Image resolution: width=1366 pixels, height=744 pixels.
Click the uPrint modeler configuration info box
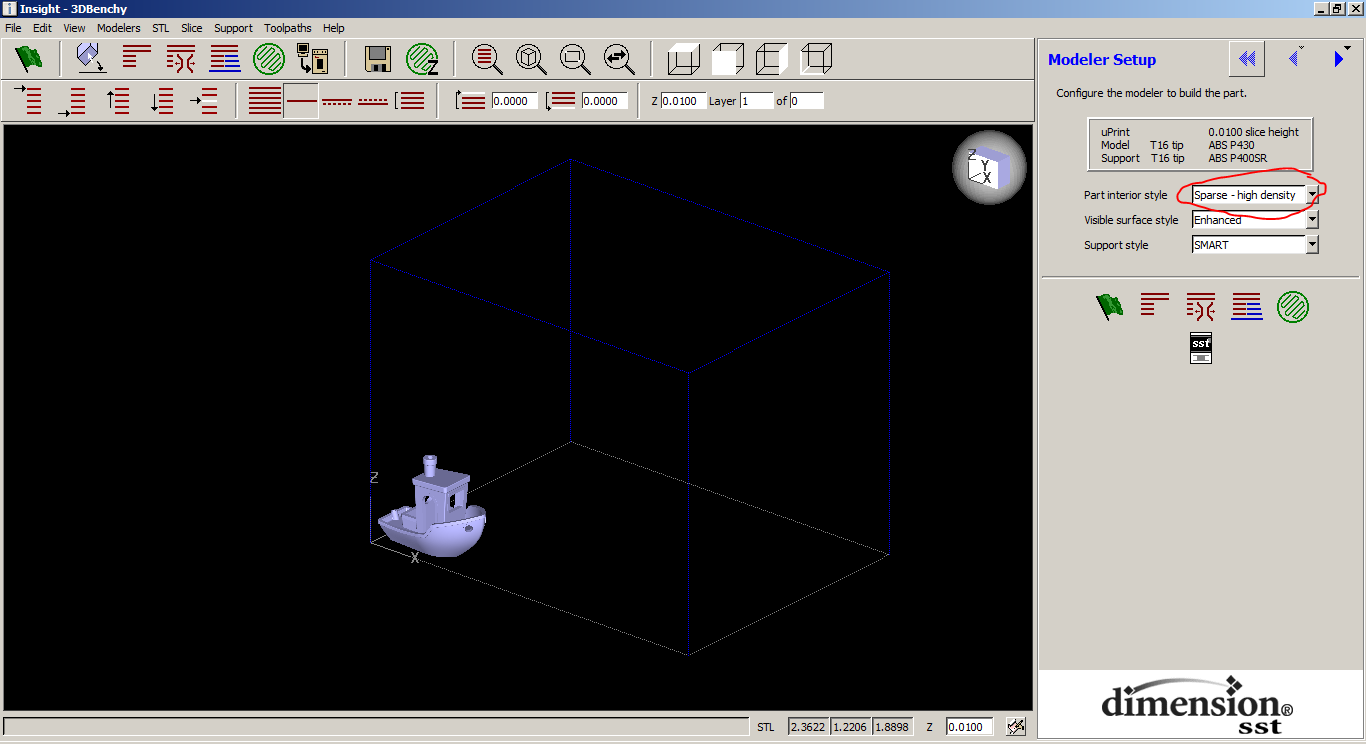tap(1200, 145)
